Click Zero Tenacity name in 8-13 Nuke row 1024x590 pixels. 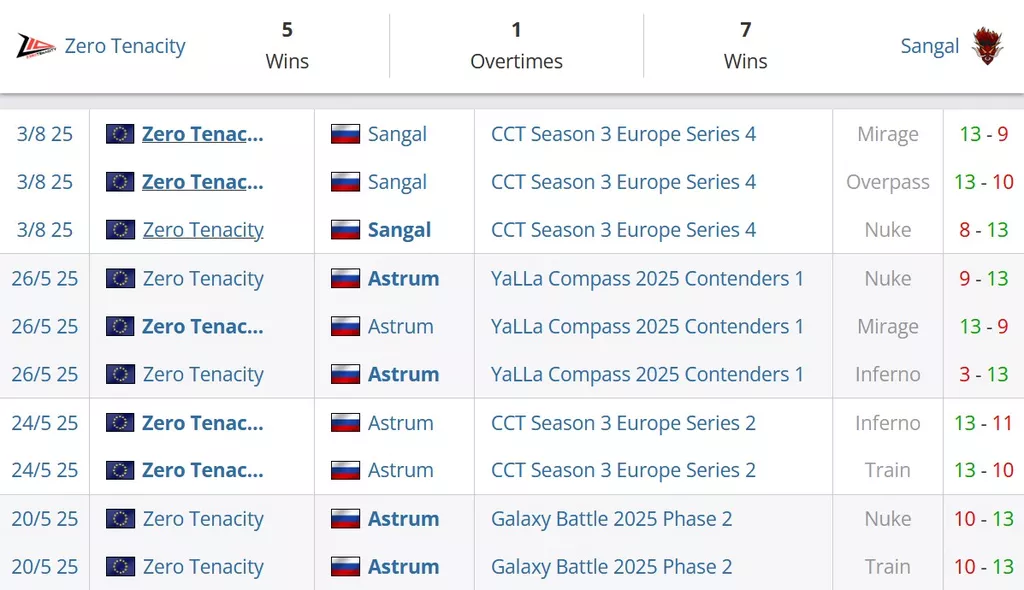tap(203, 230)
